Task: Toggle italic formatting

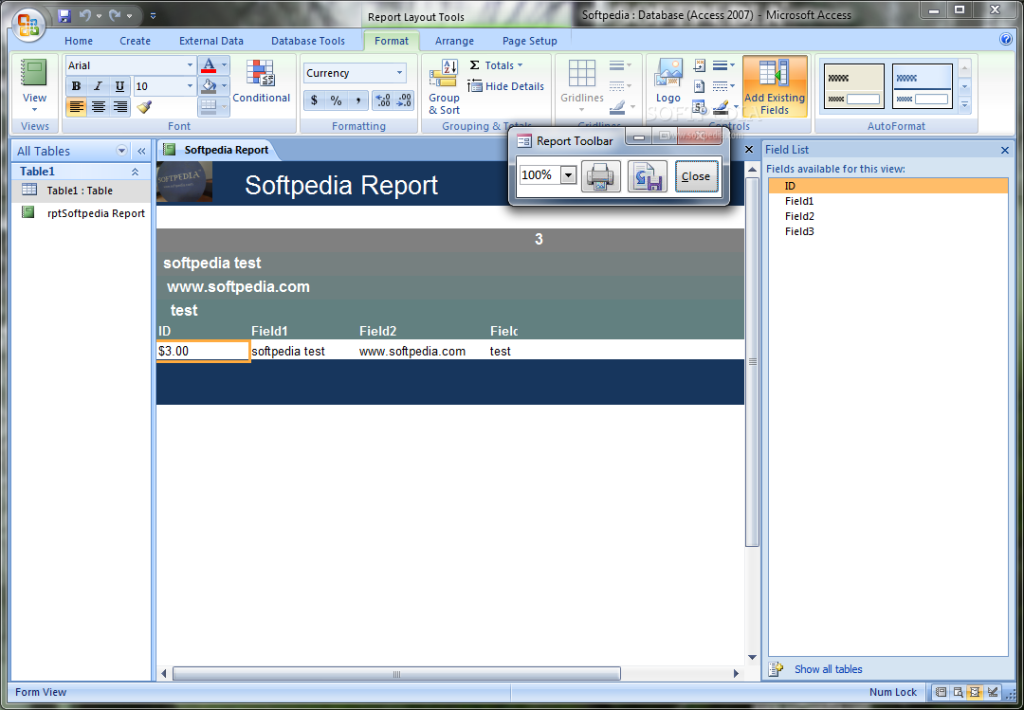Action: coord(97,85)
